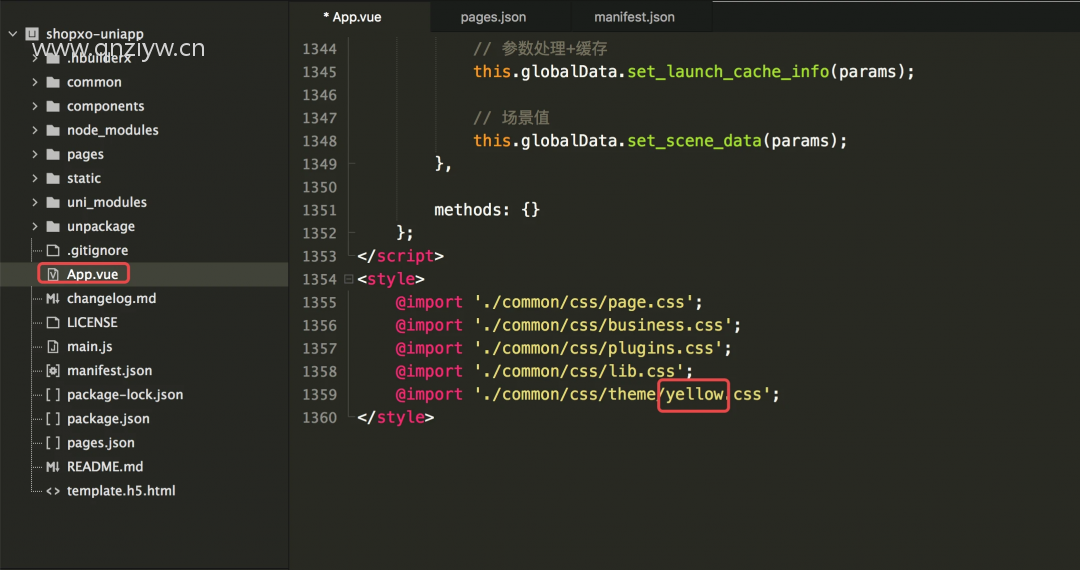This screenshot has height=570, width=1080.
Task: Open LICENSE from the file tree
Action: coord(92,323)
